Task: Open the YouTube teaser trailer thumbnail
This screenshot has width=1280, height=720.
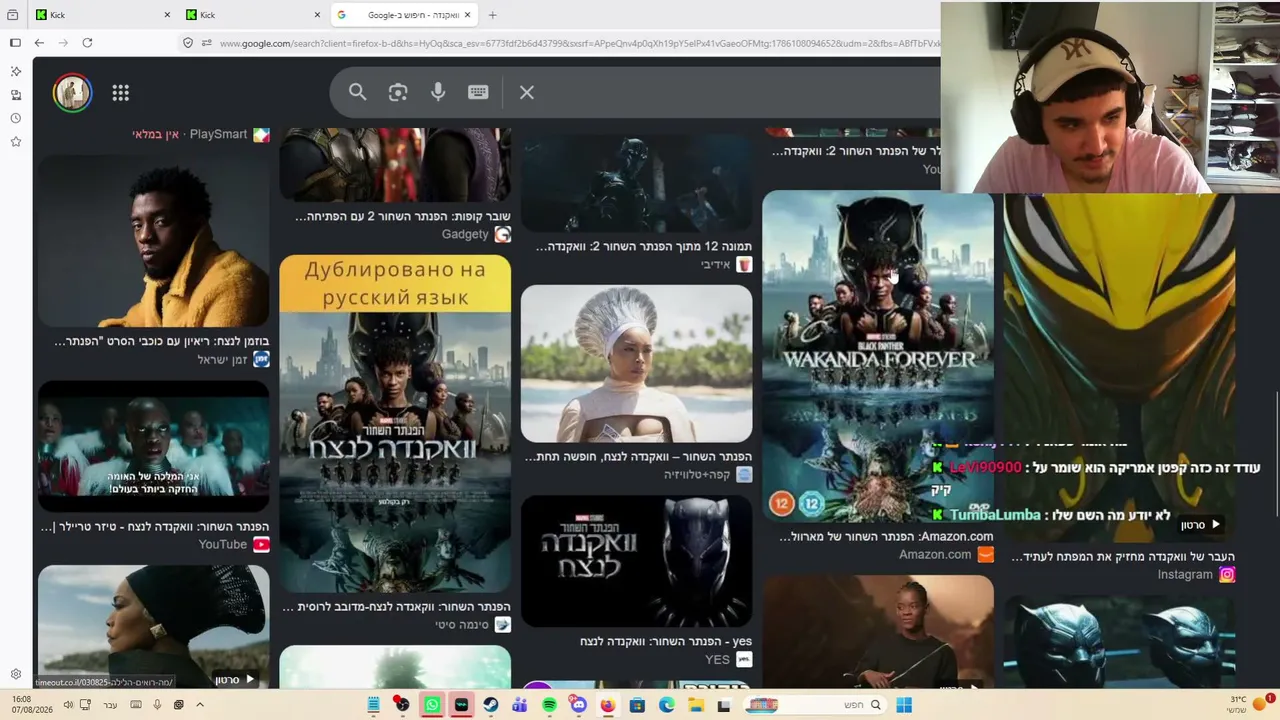Action: point(154,447)
